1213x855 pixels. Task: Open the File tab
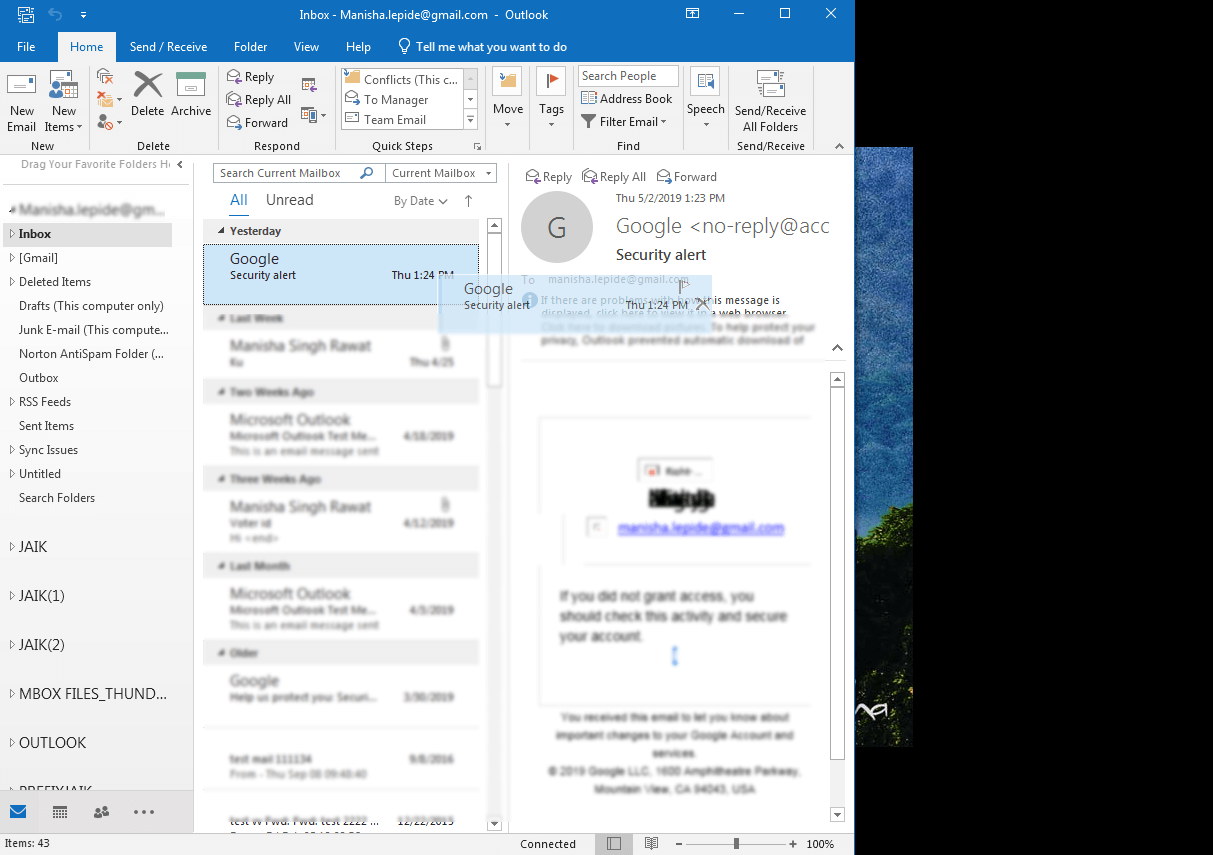tap(26, 47)
